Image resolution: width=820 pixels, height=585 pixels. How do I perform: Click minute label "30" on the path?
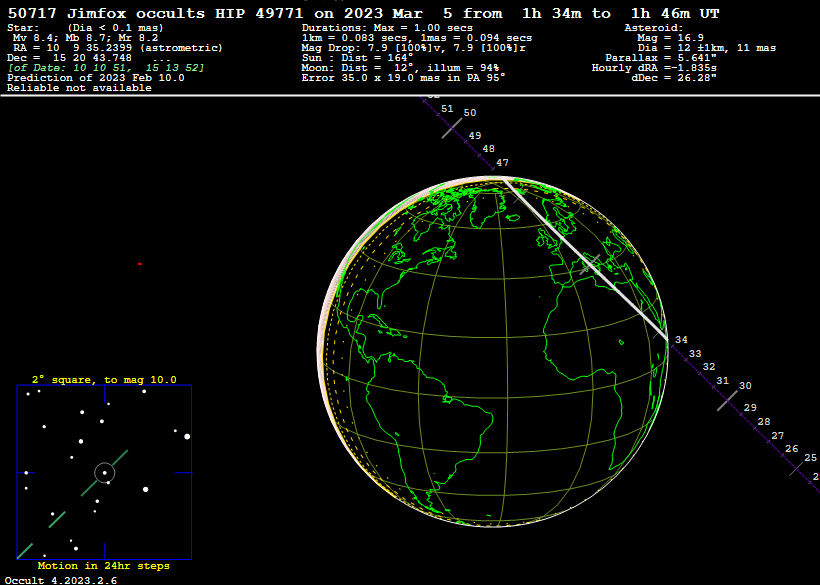pyautogui.click(x=745, y=386)
